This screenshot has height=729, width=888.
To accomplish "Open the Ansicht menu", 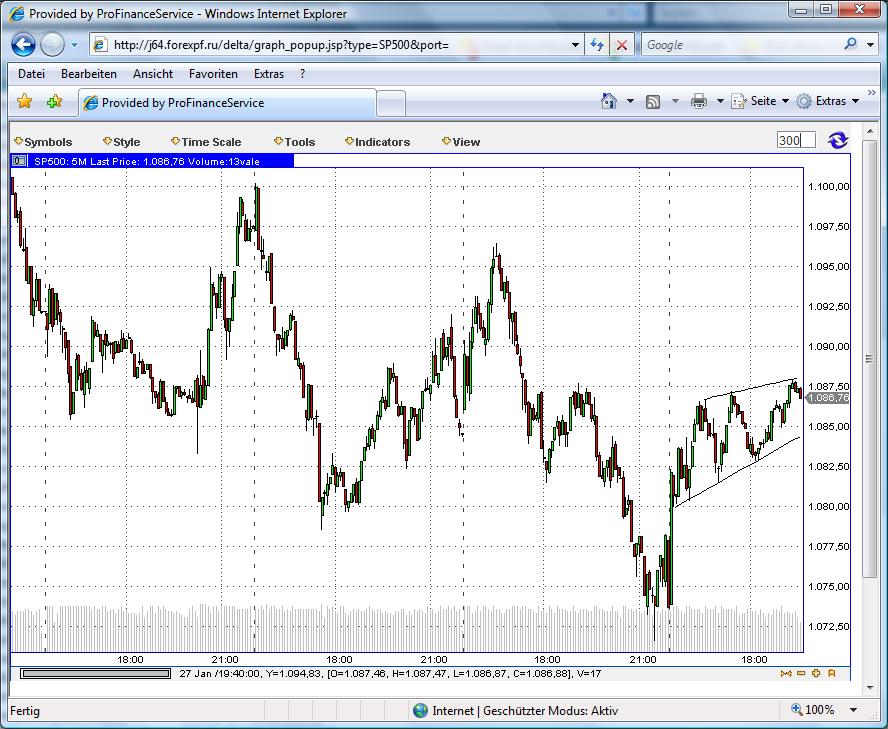I will click(153, 74).
